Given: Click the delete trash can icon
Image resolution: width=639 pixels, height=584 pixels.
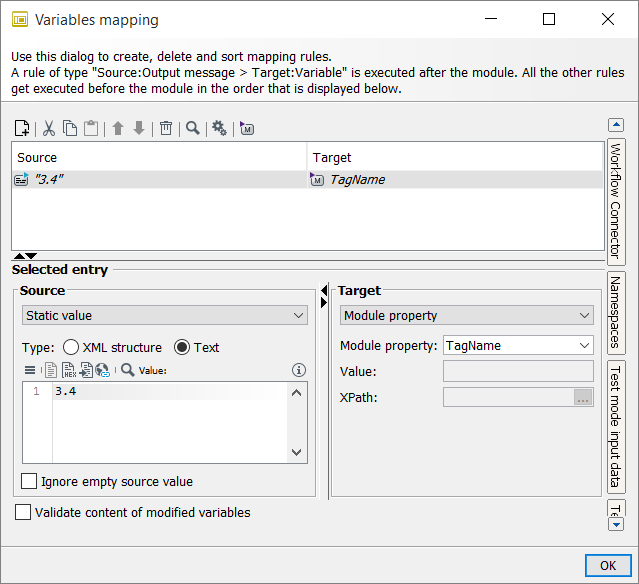Looking at the screenshot, I should pos(166,128).
